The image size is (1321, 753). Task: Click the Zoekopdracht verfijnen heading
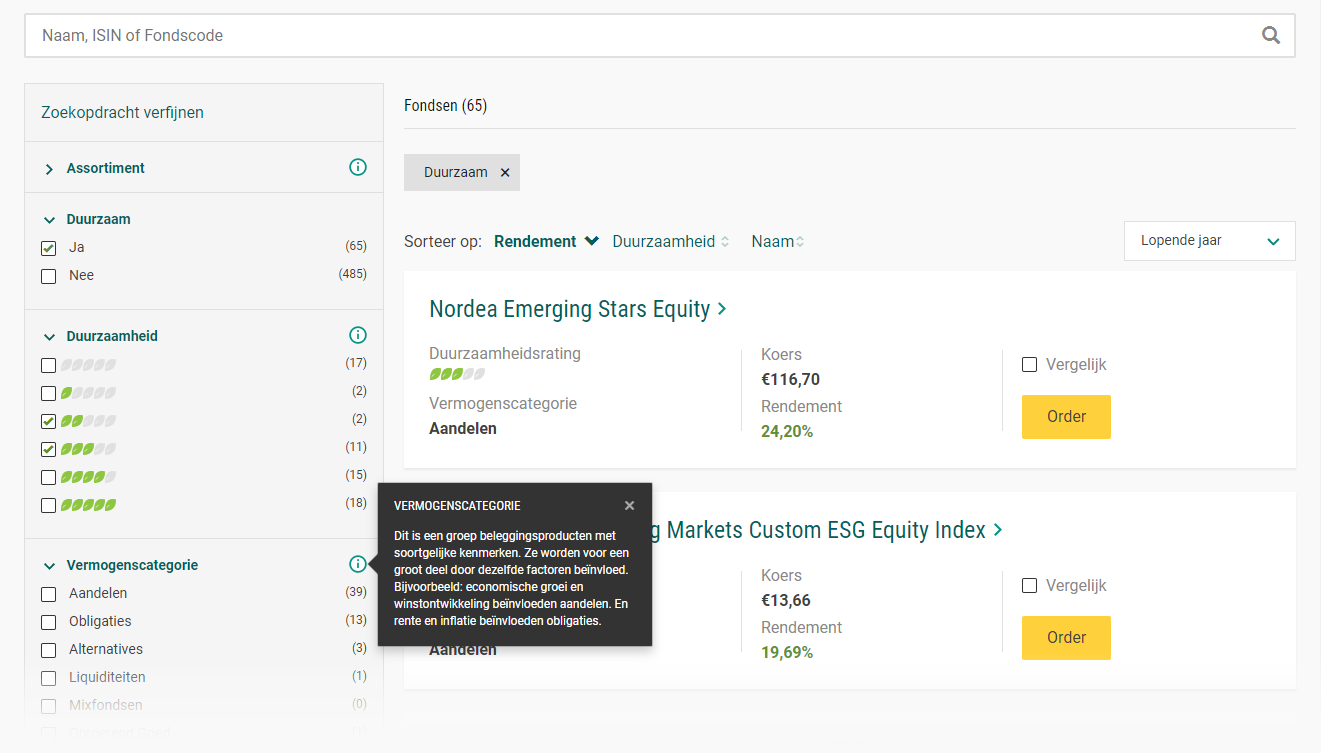122,112
